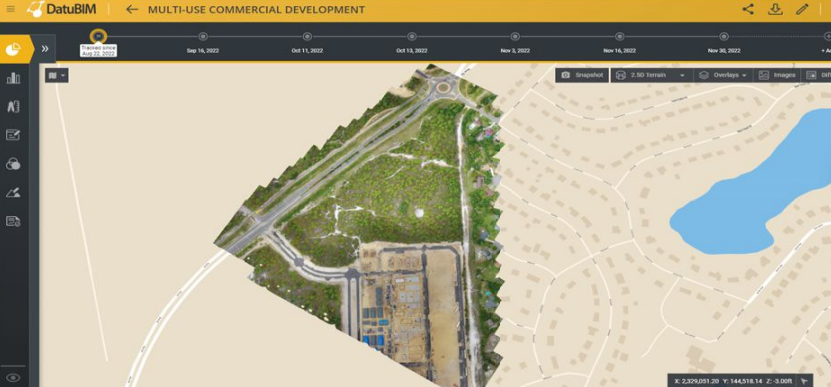Go back using the left arrow
831x387 pixels.
[x=132, y=10]
